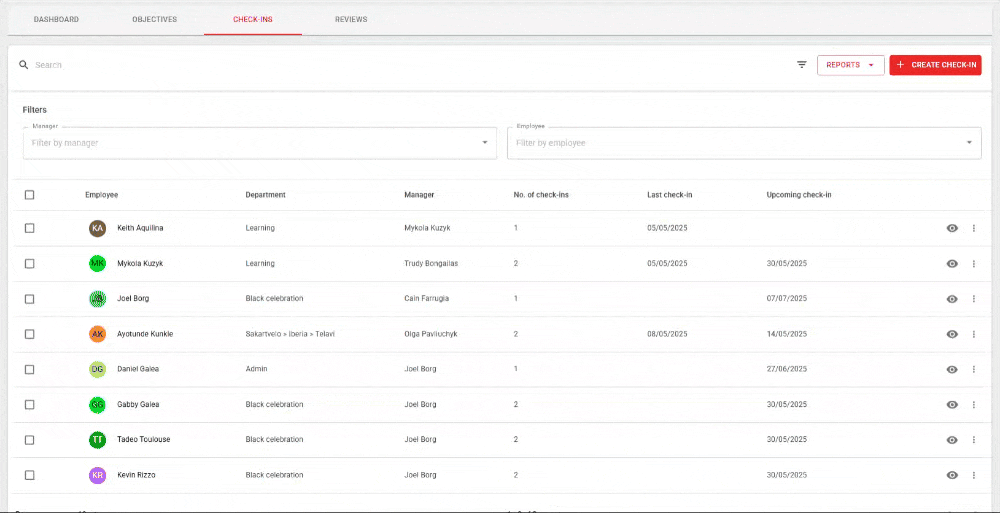Open more options for Daniel Galea row
The width and height of the screenshot is (1000, 513).
(x=973, y=369)
